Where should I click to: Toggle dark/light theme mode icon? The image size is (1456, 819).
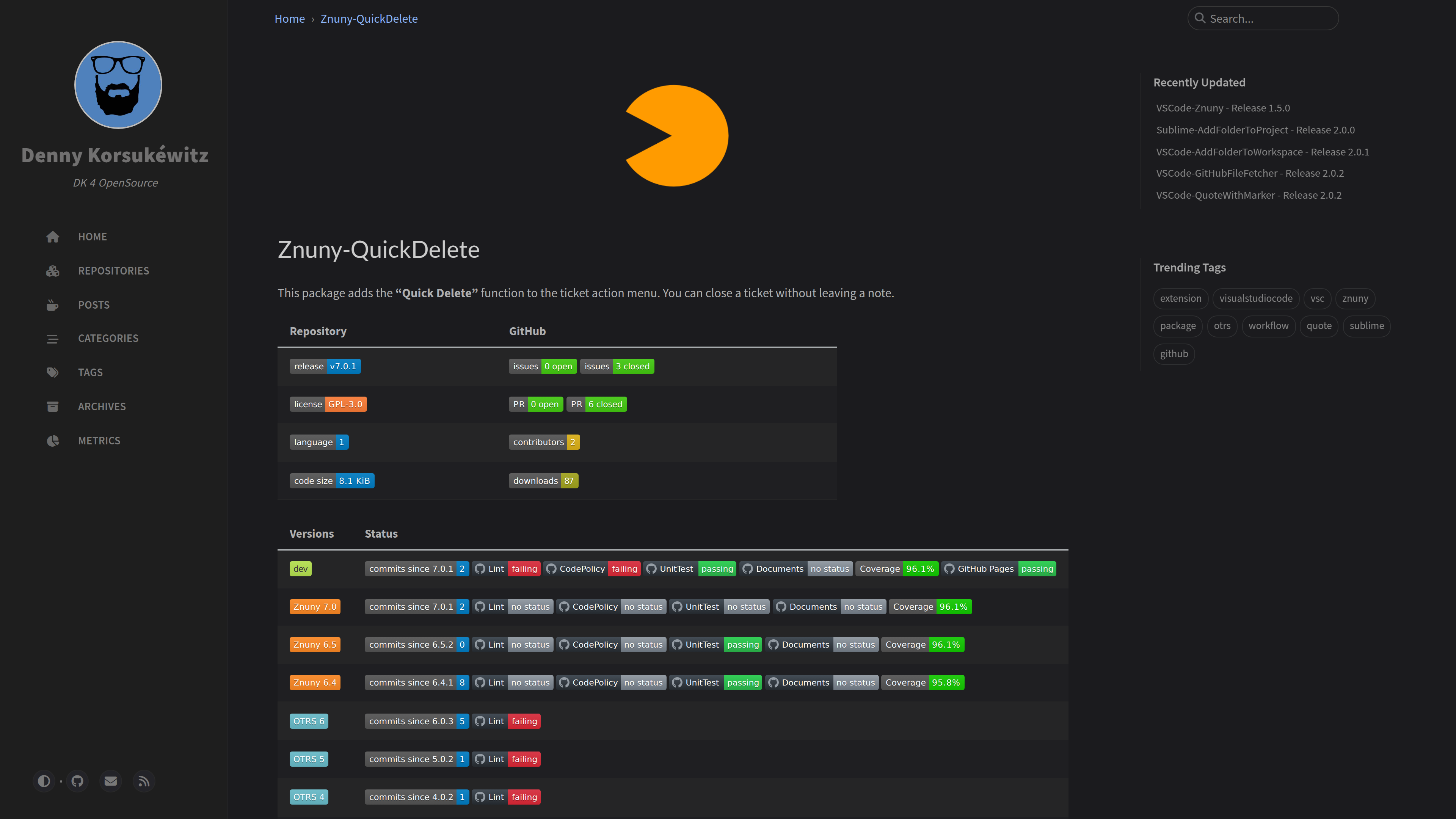(44, 781)
